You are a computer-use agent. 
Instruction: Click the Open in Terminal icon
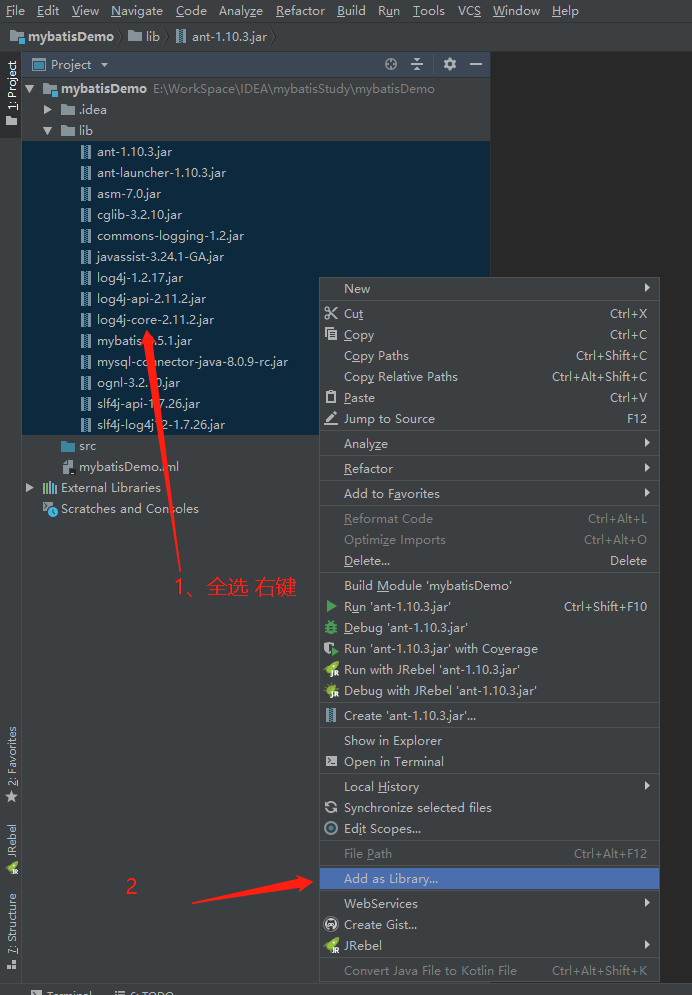pos(331,761)
